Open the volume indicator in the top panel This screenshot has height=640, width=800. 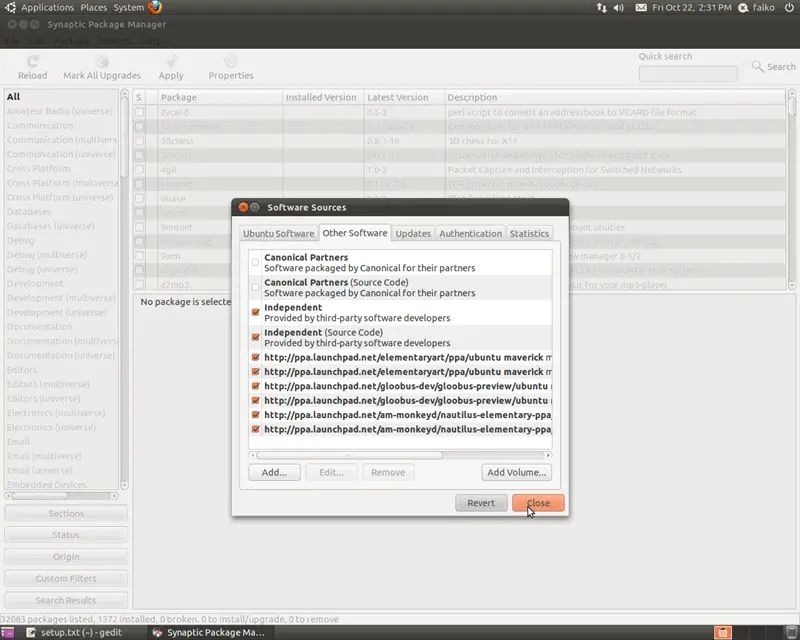(x=619, y=8)
